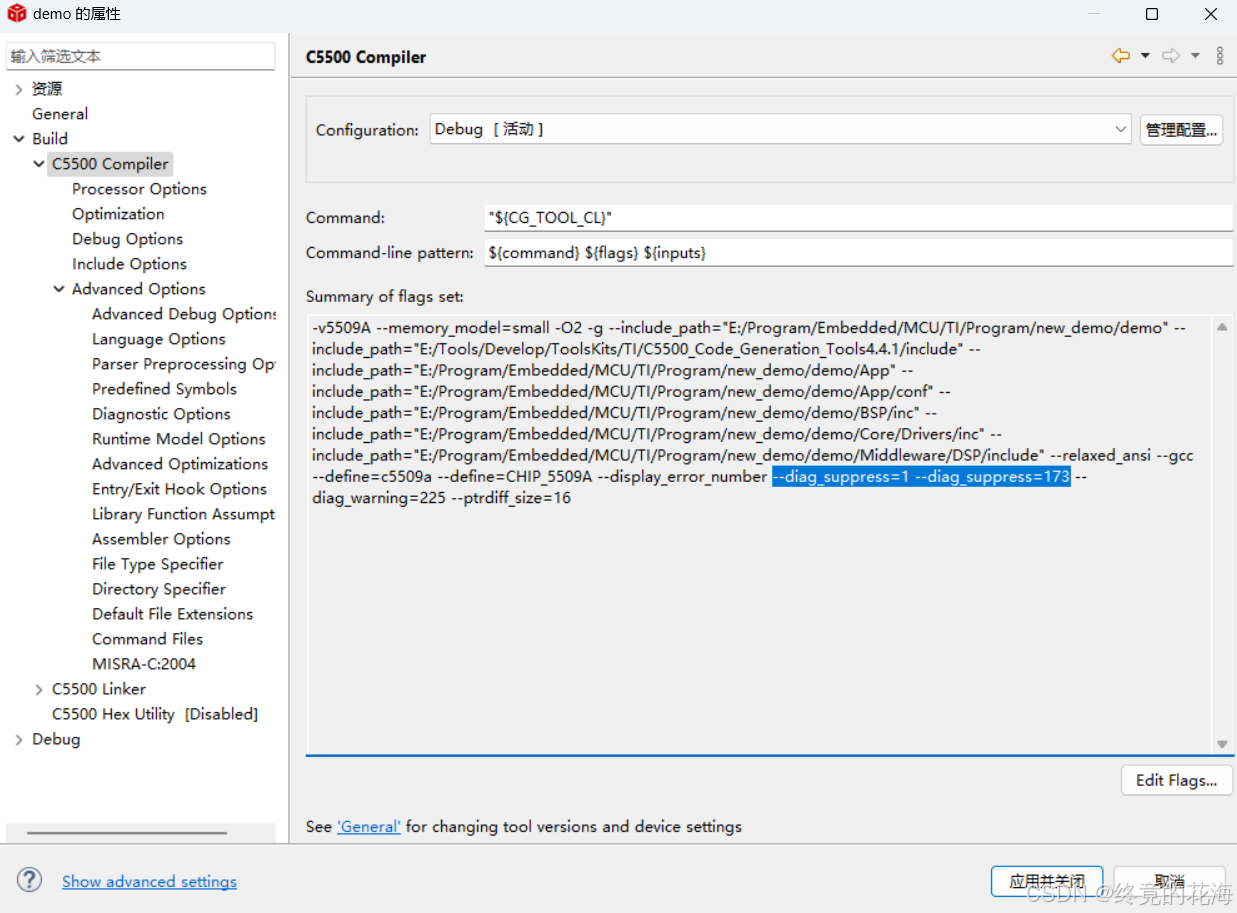Click the back navigation arrow icon
The height and width of the screenshot is (913, 1237).
click(x=1121, y=56)
